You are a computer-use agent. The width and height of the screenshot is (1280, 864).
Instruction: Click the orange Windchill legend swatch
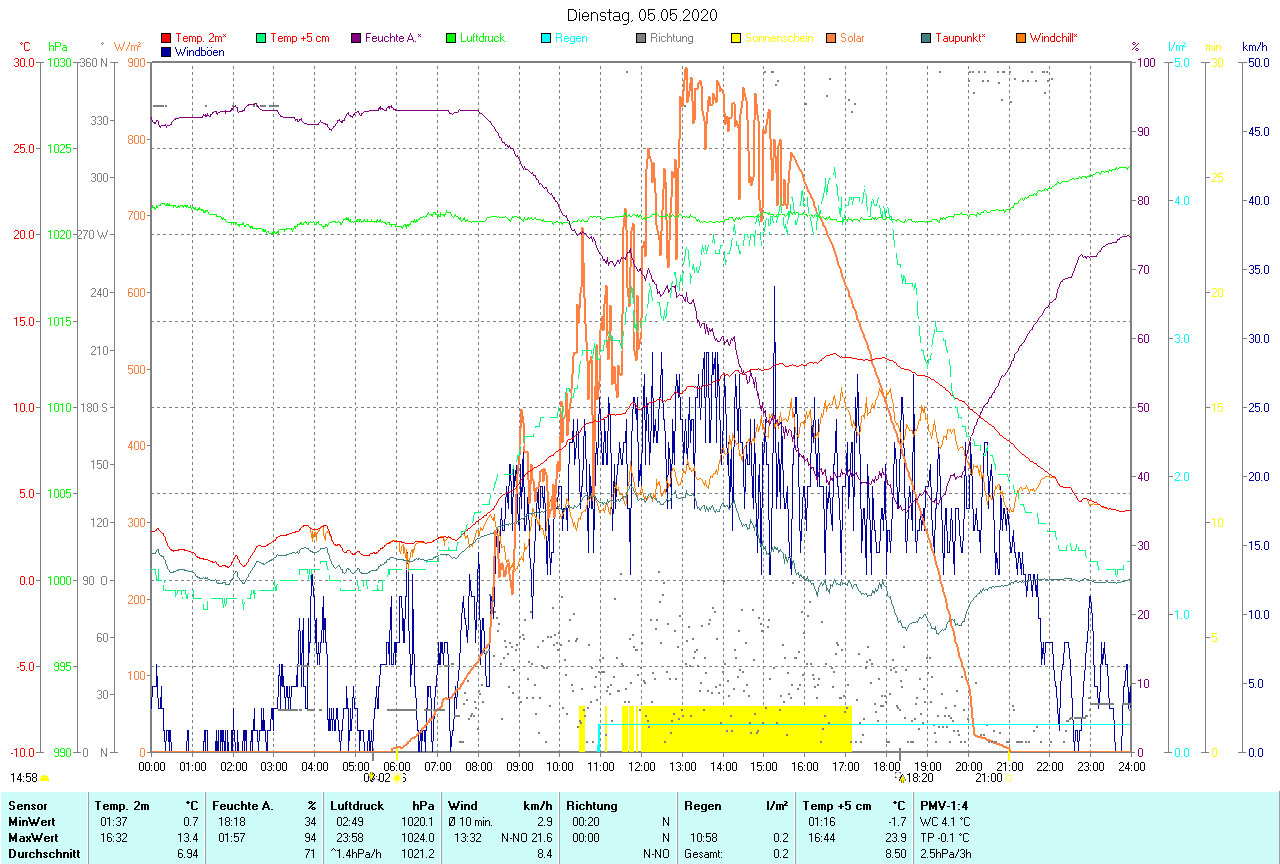(1021, 38)
